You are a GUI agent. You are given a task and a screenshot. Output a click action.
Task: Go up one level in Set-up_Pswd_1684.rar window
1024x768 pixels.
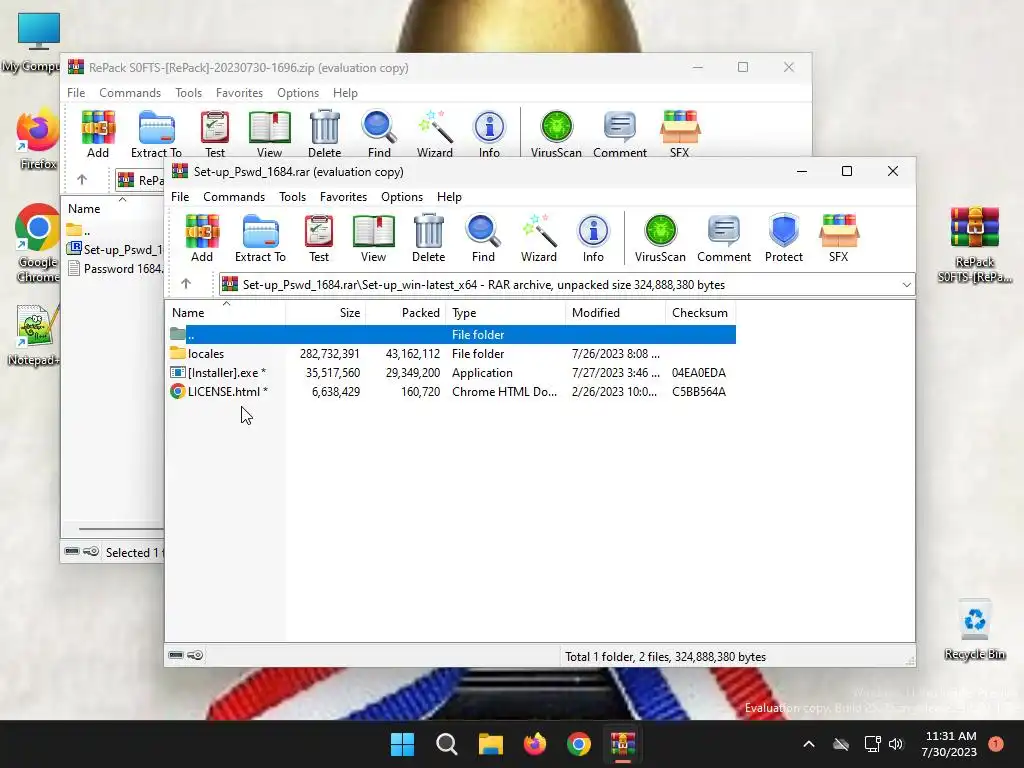click(x=186, y=284)
